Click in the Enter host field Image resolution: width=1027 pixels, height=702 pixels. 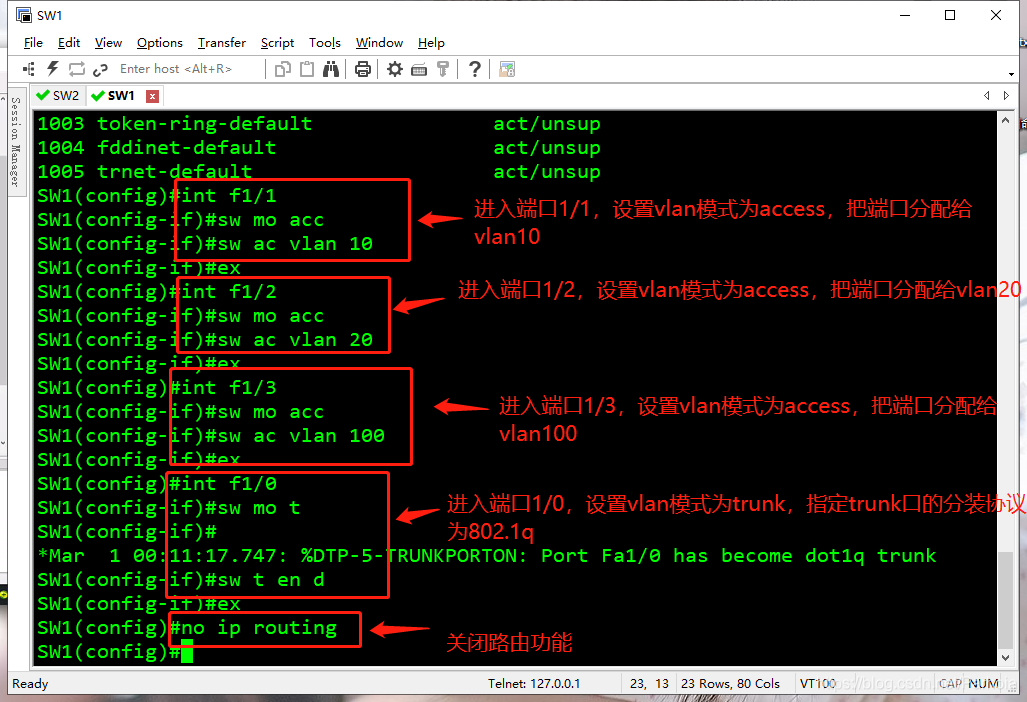point(187,69)
